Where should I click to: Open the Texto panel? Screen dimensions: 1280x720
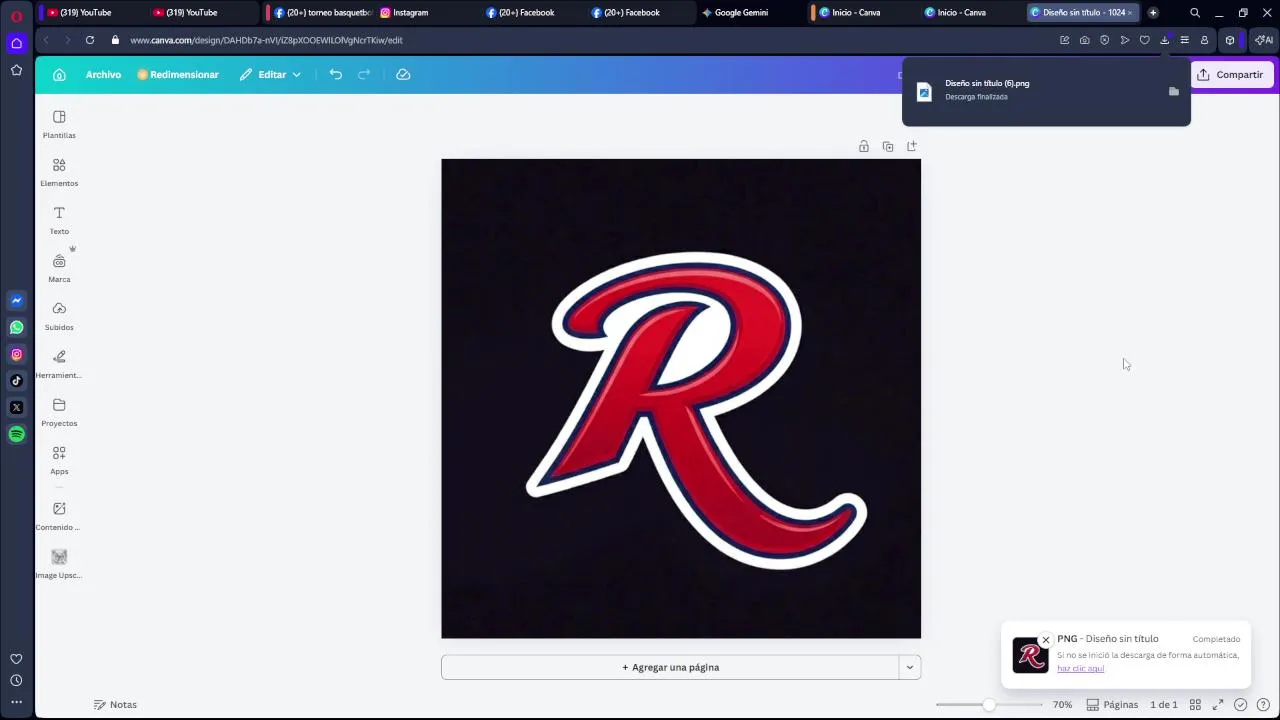coord(59,220)
